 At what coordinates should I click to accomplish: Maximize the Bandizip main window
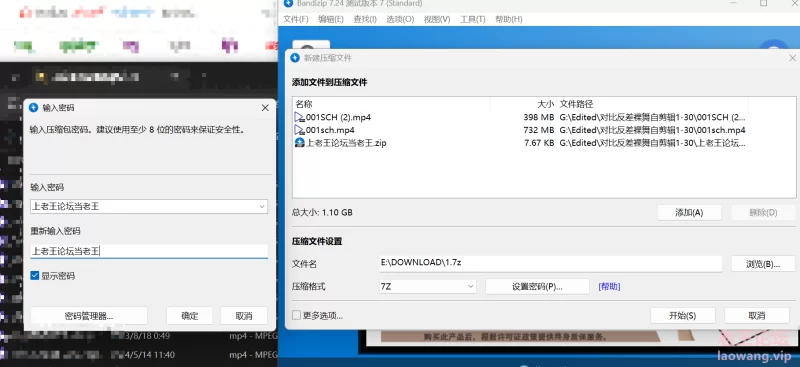pyautogui.click(x=763, y=3)
